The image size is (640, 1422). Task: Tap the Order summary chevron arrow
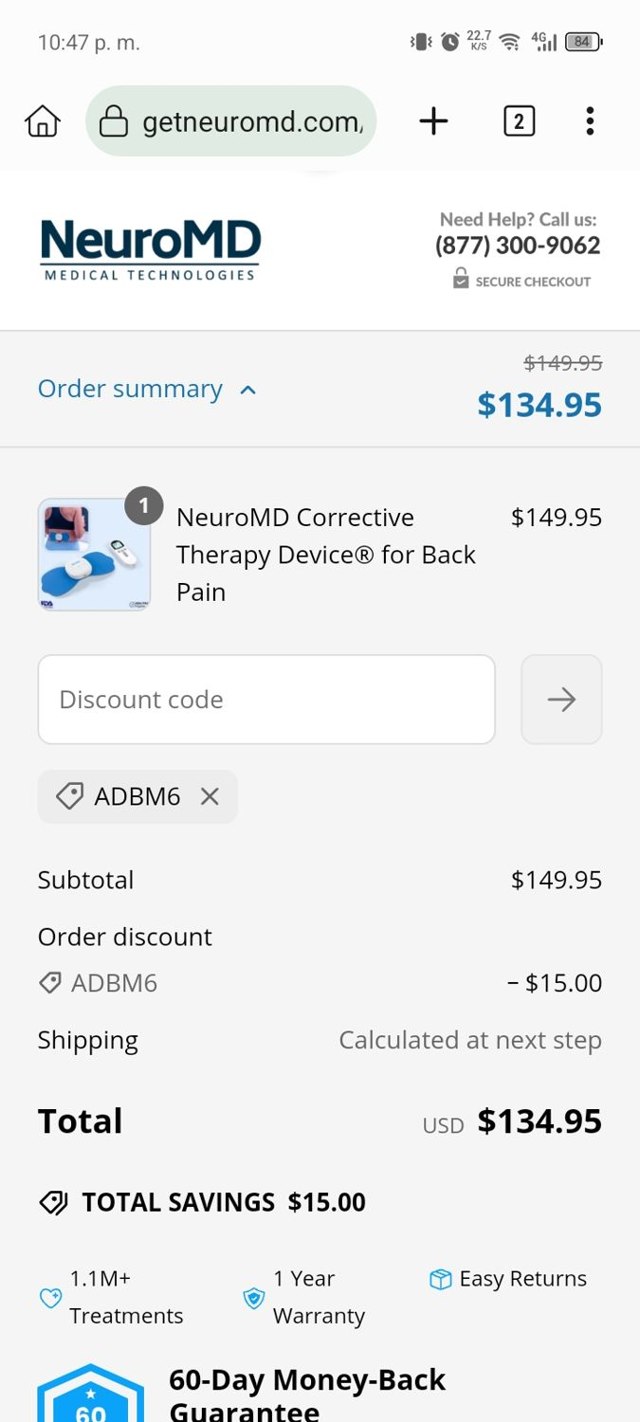pyautogui.click(x=248, y=390)
